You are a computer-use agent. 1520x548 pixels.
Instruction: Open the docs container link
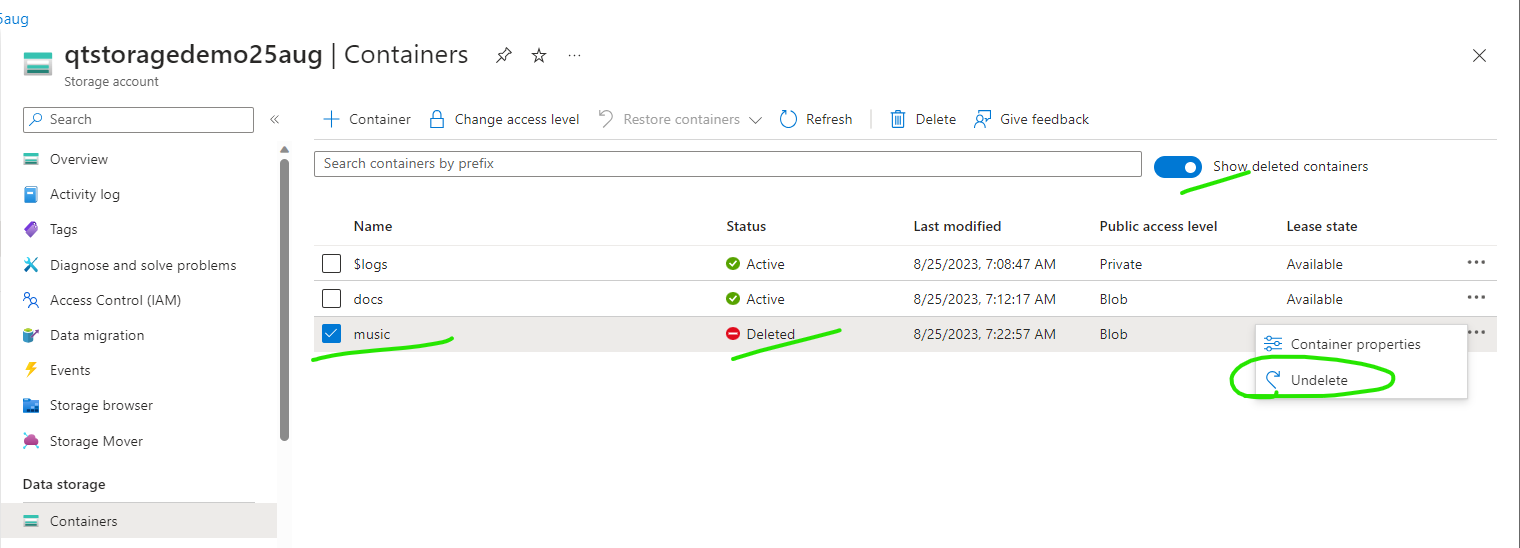point(368,299)
